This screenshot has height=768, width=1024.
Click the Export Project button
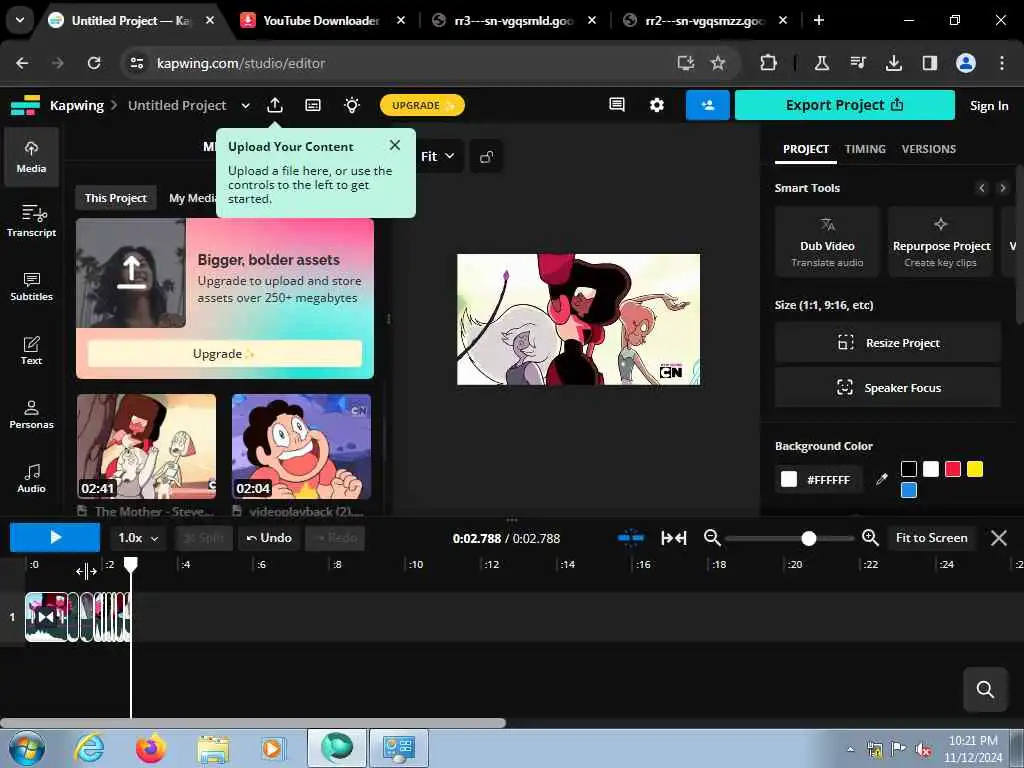844,105
